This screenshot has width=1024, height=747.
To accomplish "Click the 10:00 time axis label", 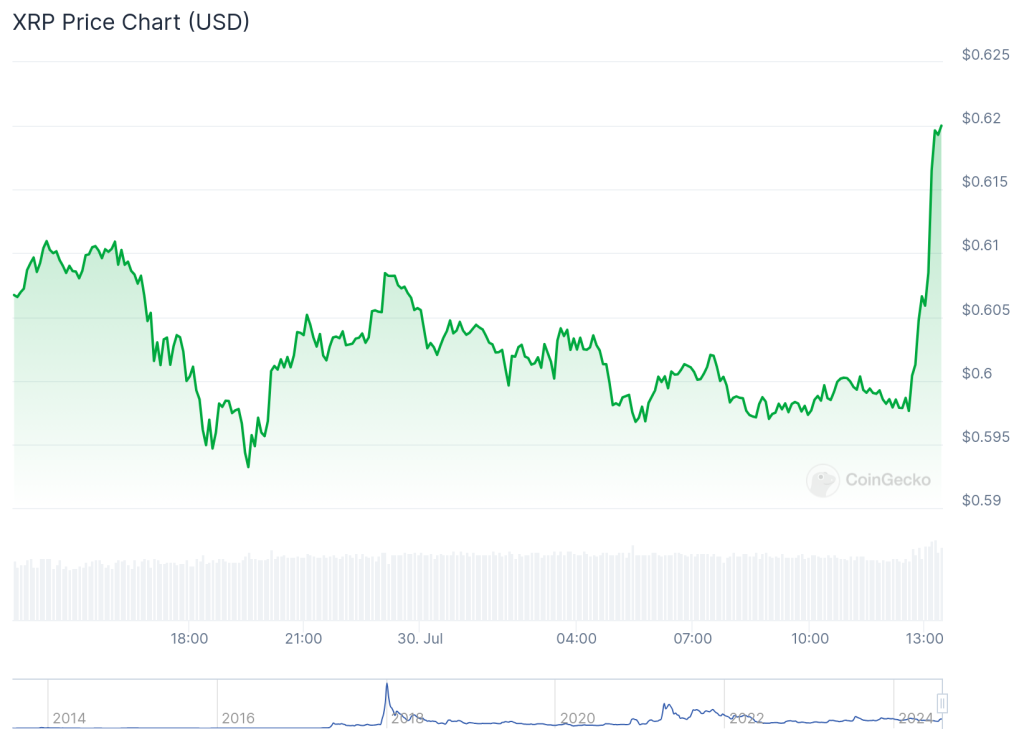I will click(x=809, y=638).
